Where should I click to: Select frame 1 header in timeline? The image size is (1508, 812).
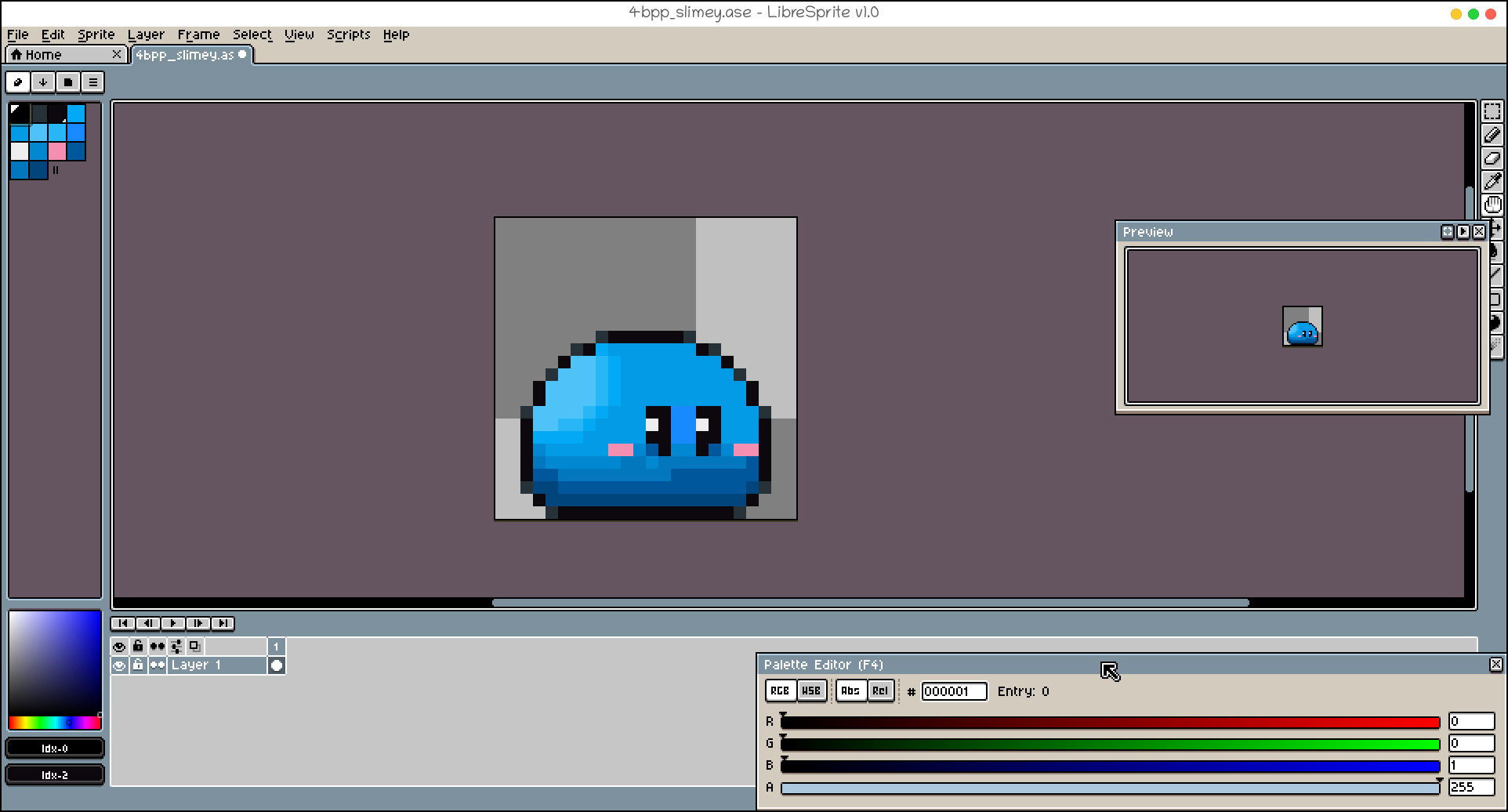(276, 647)
